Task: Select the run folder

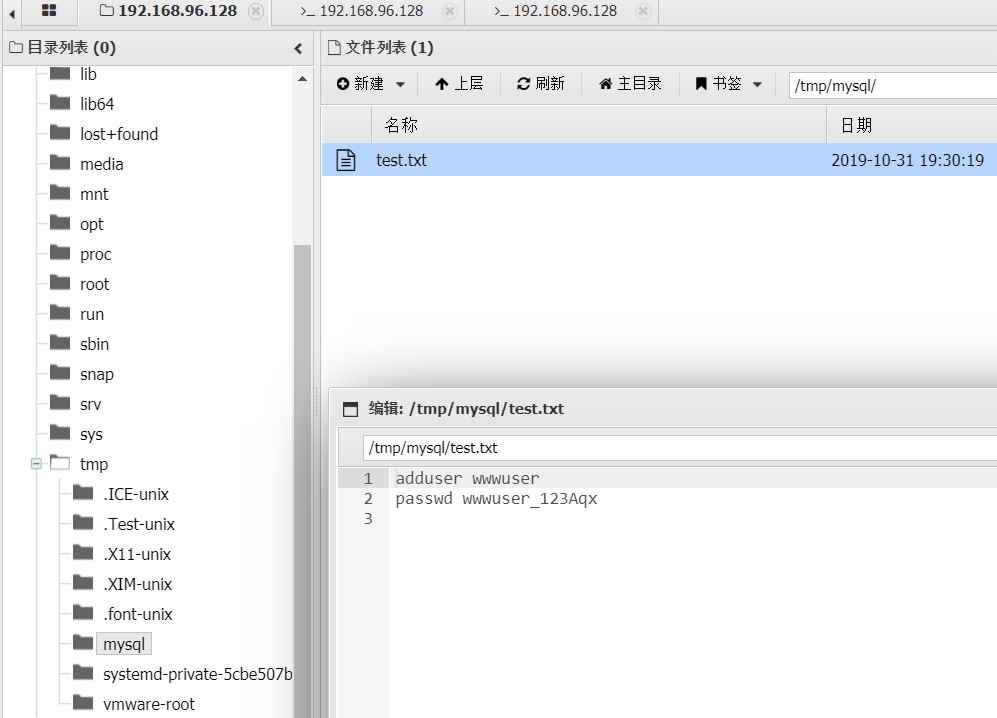Action: [x=92, y=314]
